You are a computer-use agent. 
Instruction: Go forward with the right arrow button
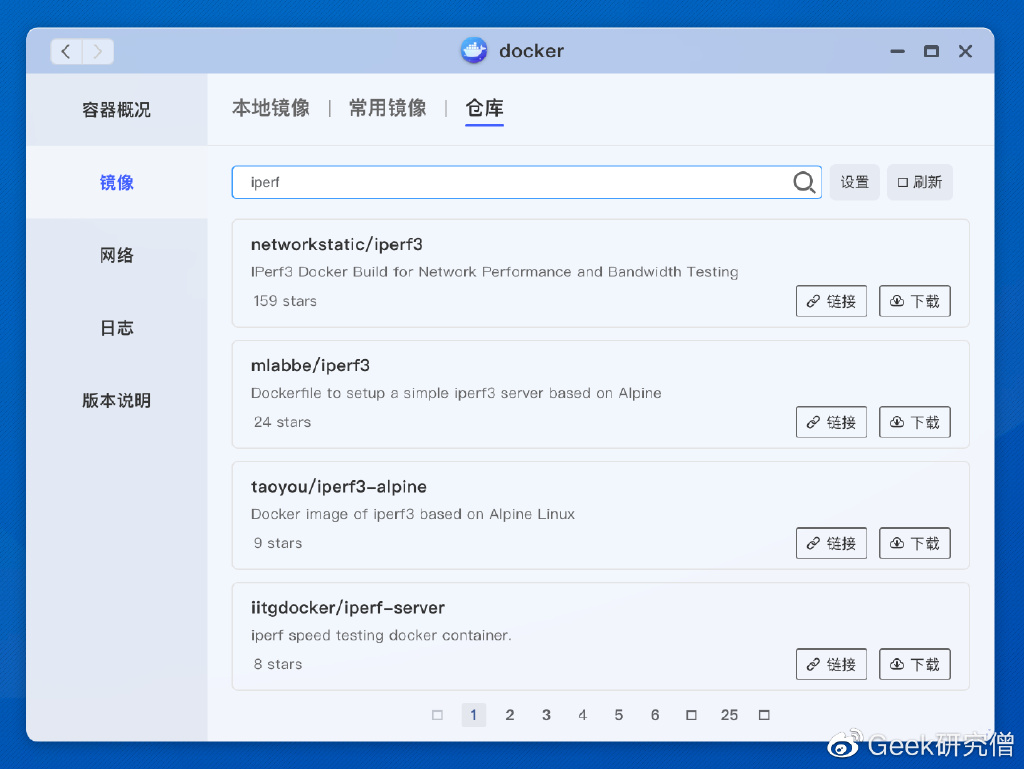(98, 52)
